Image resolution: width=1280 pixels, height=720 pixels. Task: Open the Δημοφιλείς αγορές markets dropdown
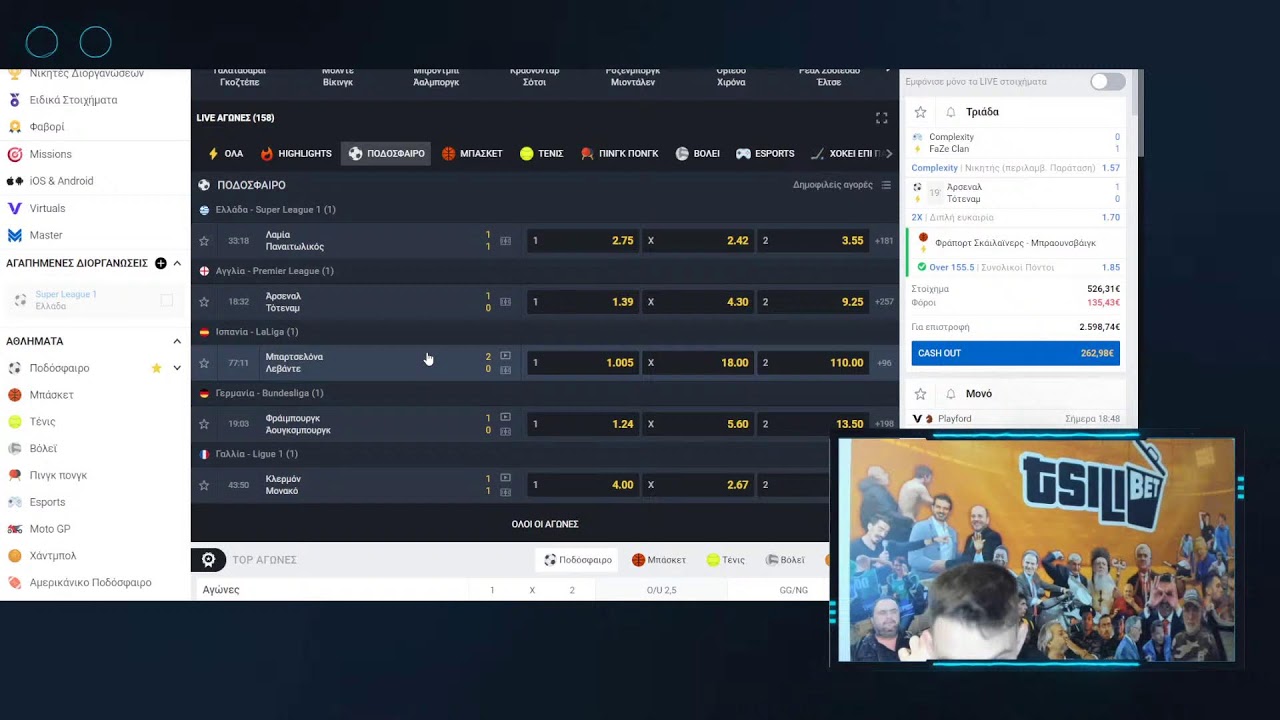click(833, 185)
